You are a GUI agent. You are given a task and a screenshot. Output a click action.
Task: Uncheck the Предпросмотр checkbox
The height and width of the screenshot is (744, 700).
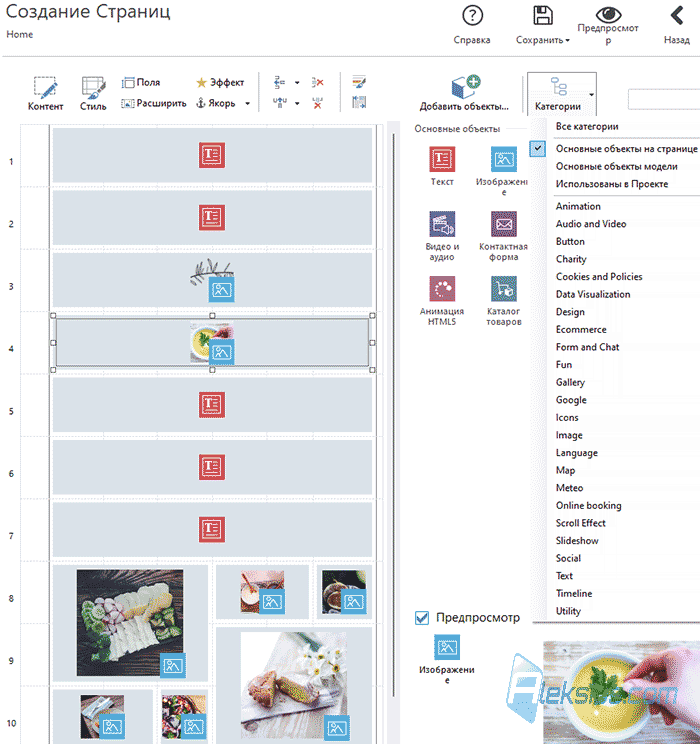[422, 618]
